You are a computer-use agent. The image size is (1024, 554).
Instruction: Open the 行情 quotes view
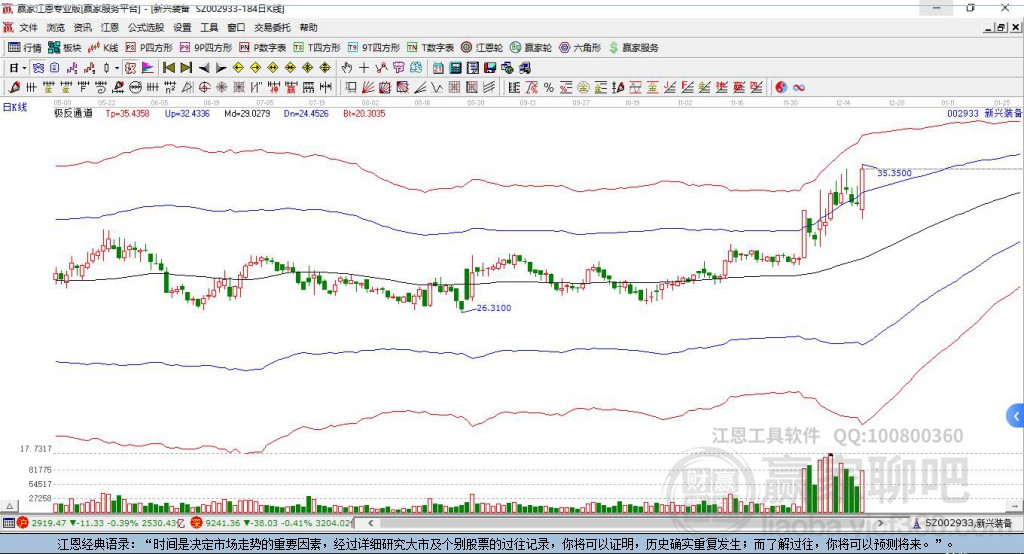[25, 48]
